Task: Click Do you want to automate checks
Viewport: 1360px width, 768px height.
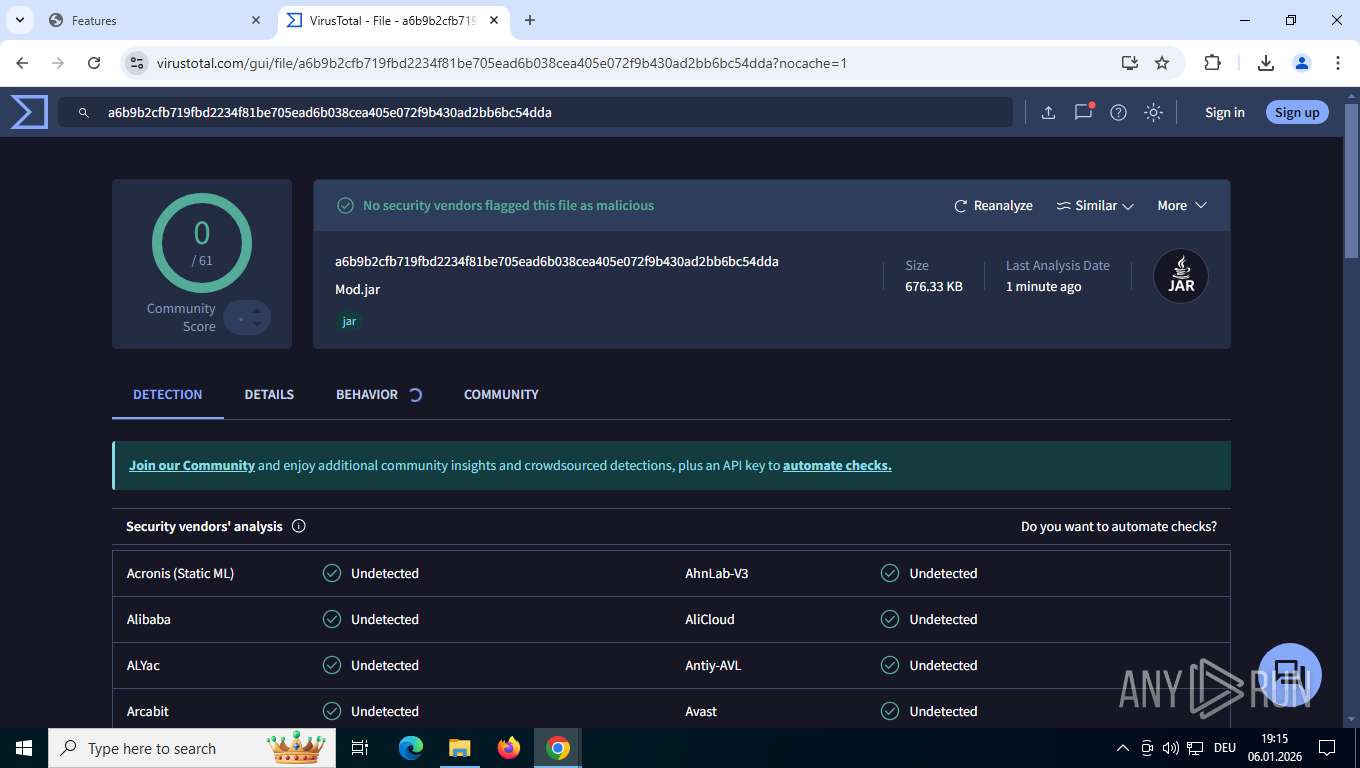Action: pyautogui.click(x=1119, y=526)
